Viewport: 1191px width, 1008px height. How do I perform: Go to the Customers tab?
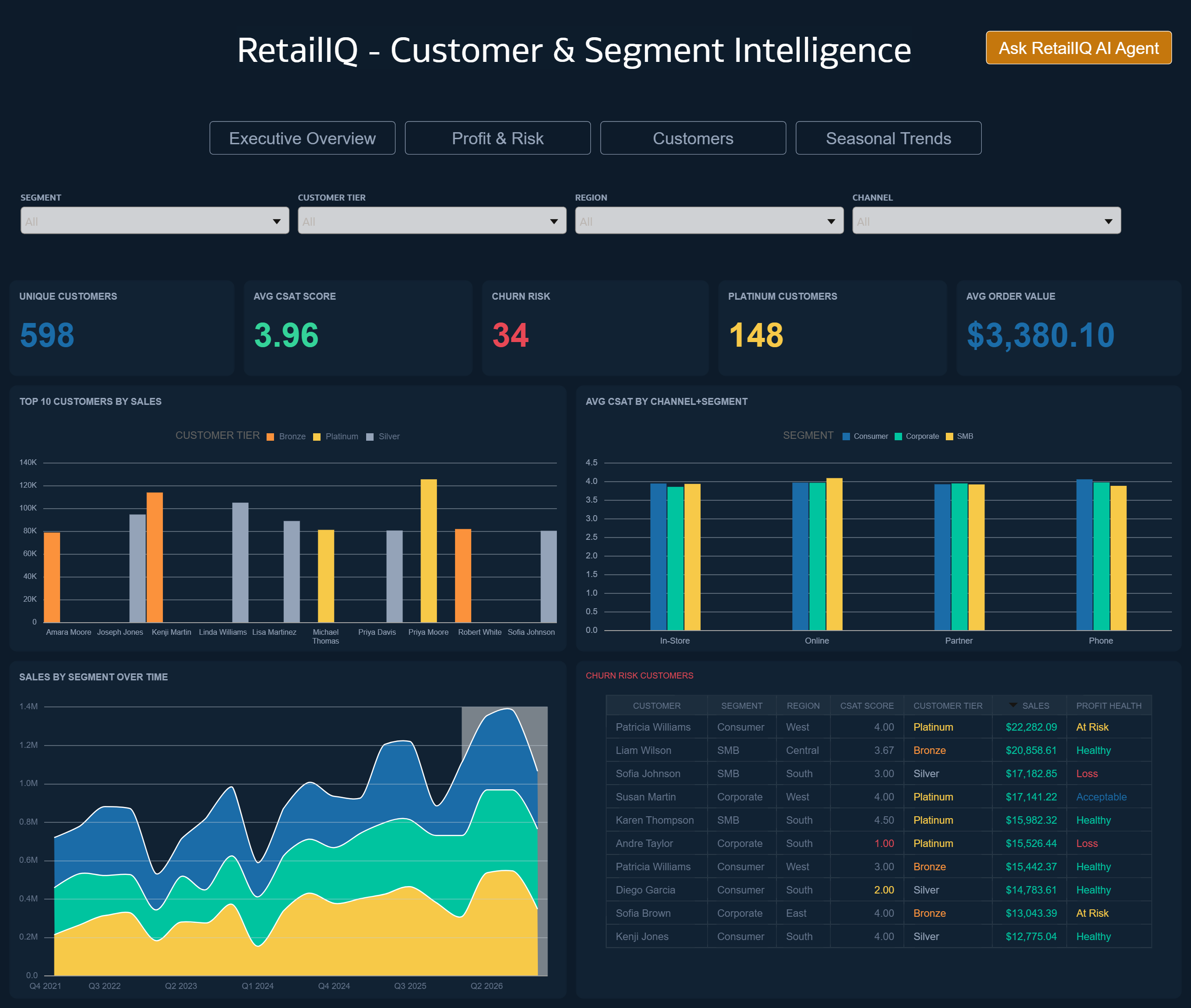click(692, 138)
